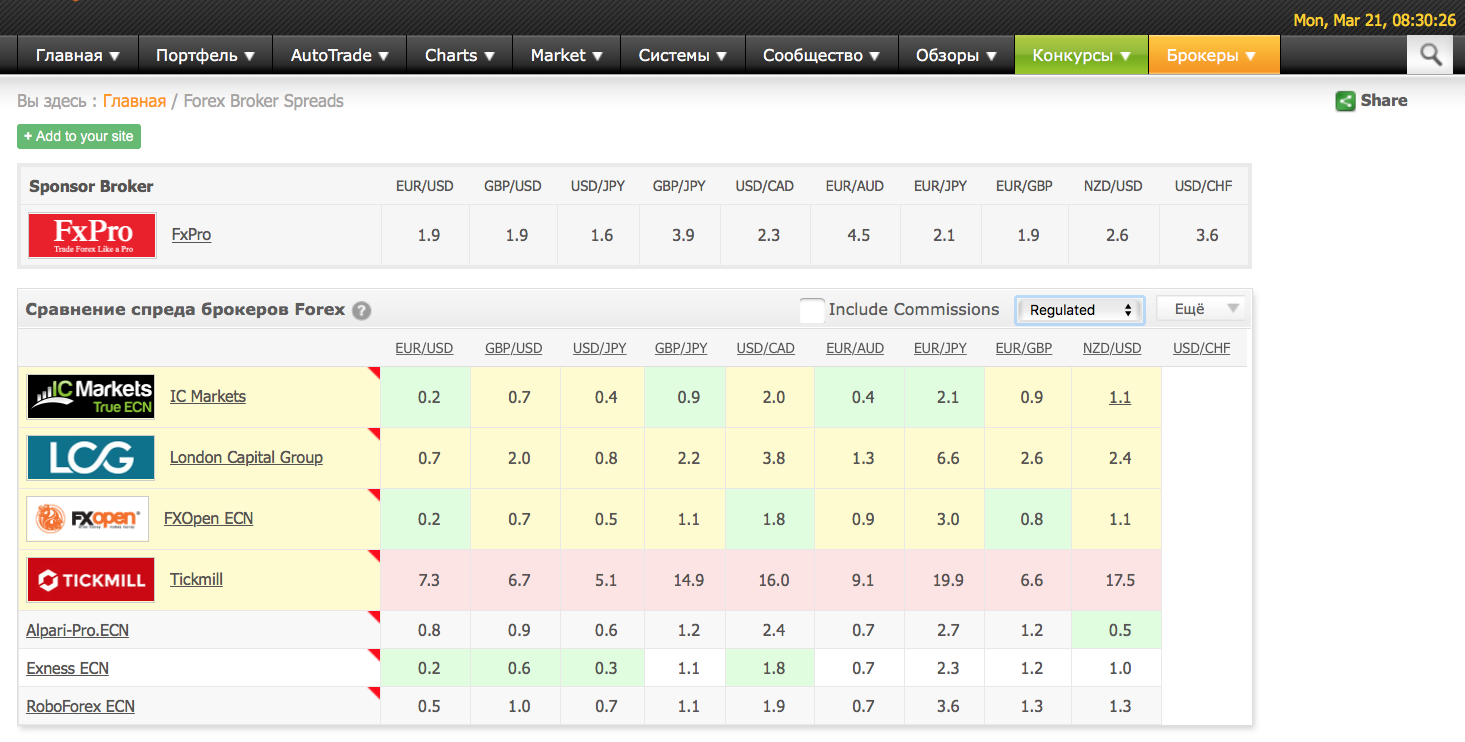Open the help question mark icon
Viewport: 1465px width, 742px height.
pos(362,310)
